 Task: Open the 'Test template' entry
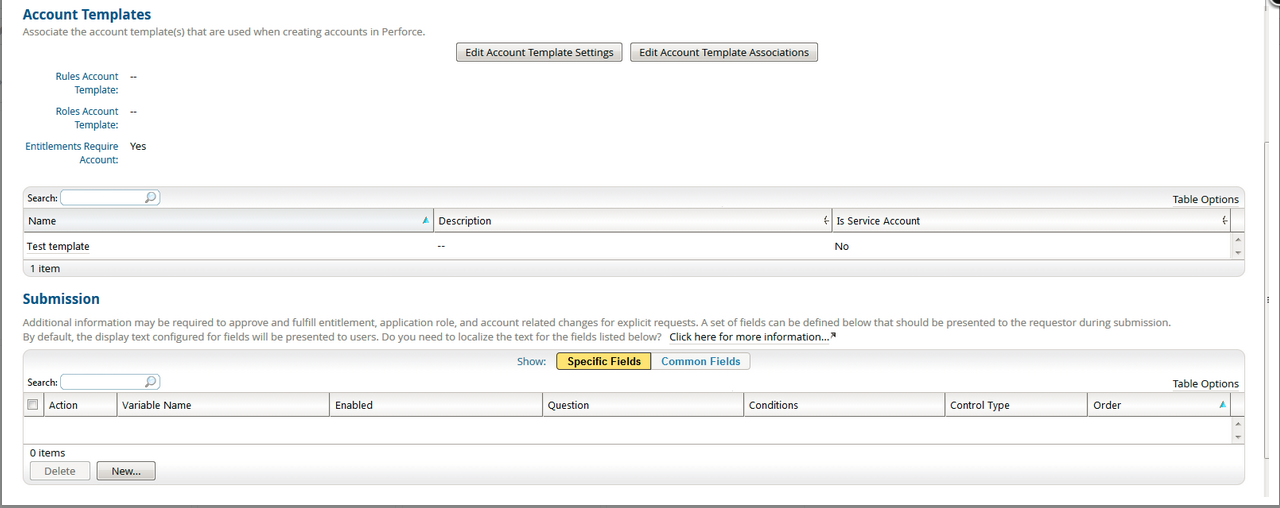click(58, 246)
